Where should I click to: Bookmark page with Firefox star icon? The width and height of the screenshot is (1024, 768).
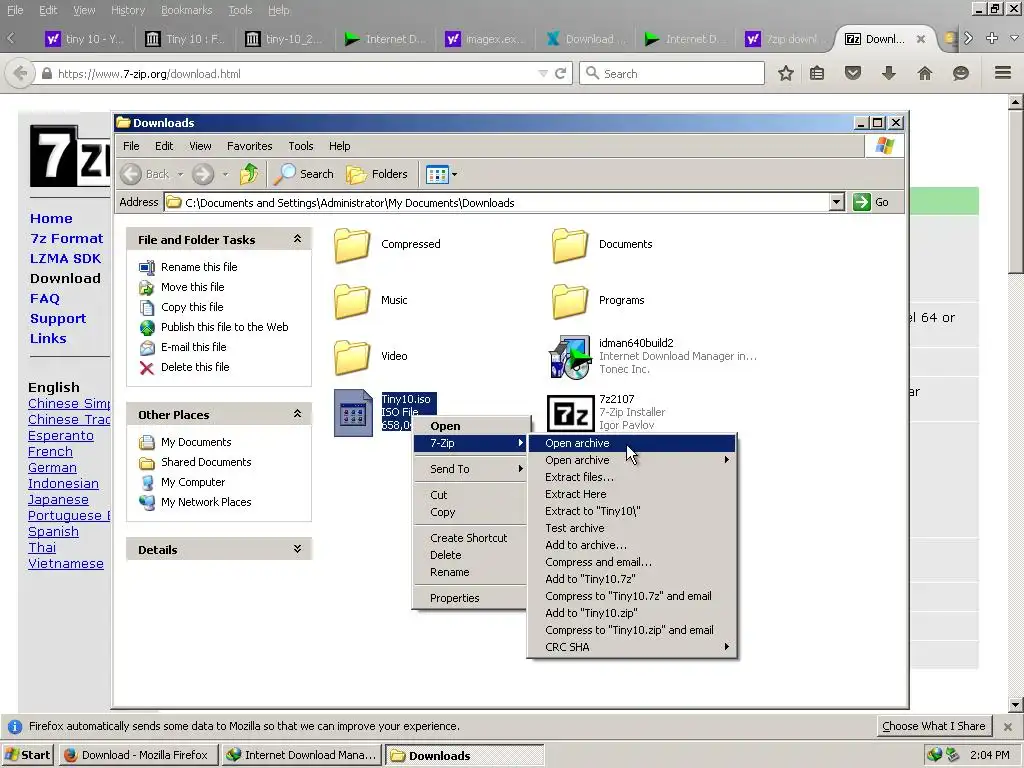pyautogui.click(x=786, y=73)
